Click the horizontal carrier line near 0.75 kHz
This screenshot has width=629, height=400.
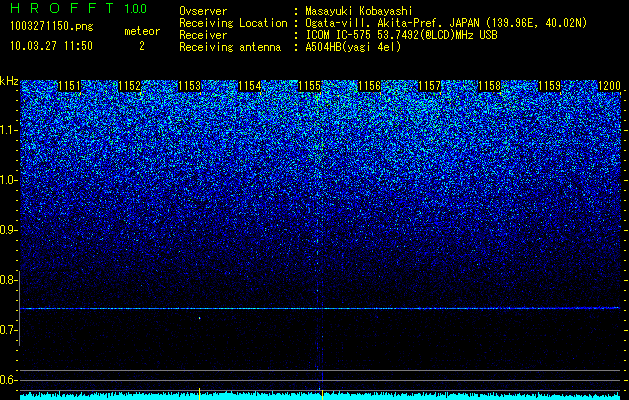320,308
